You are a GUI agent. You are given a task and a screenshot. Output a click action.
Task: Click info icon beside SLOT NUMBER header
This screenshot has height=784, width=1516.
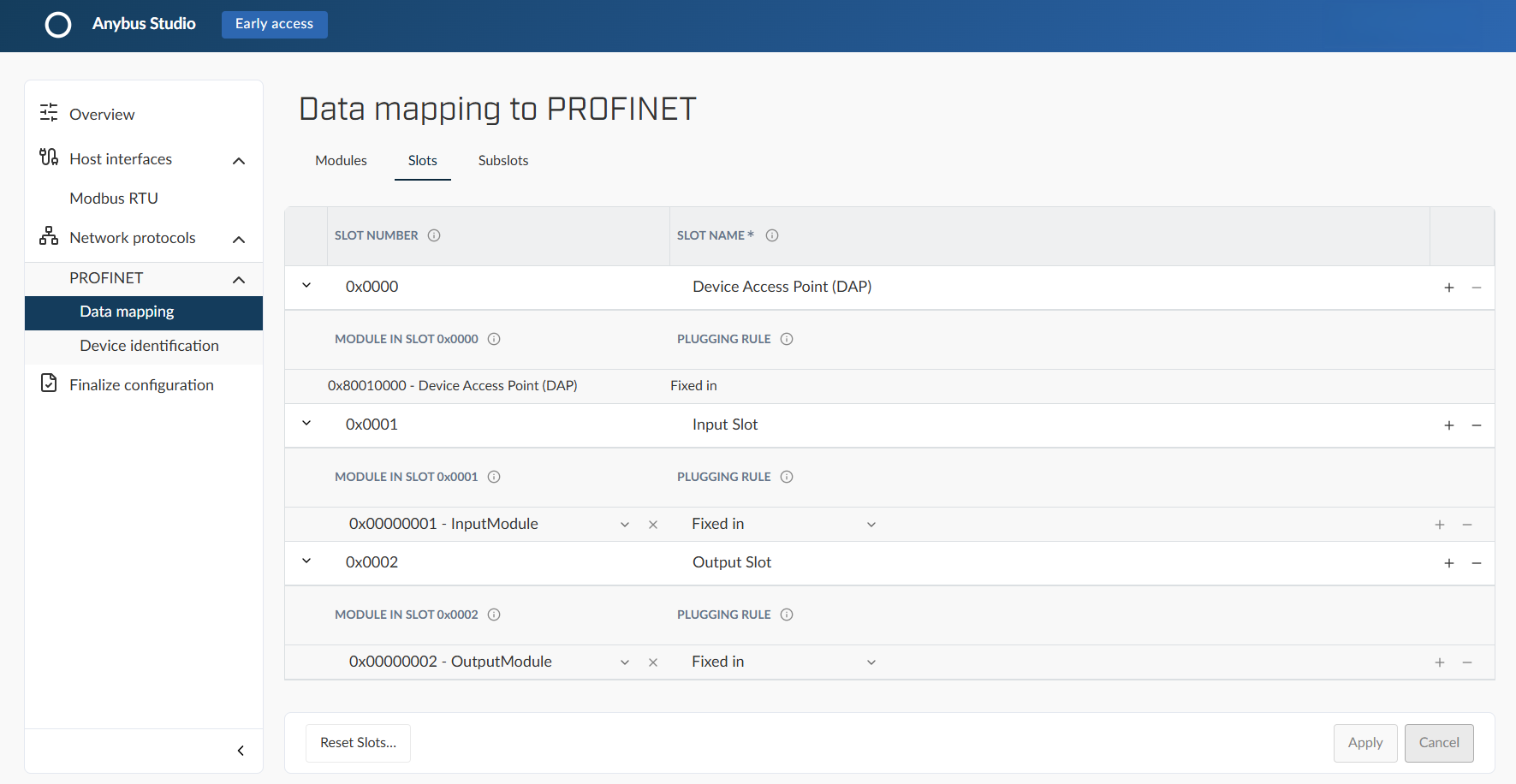click(434, 235)
